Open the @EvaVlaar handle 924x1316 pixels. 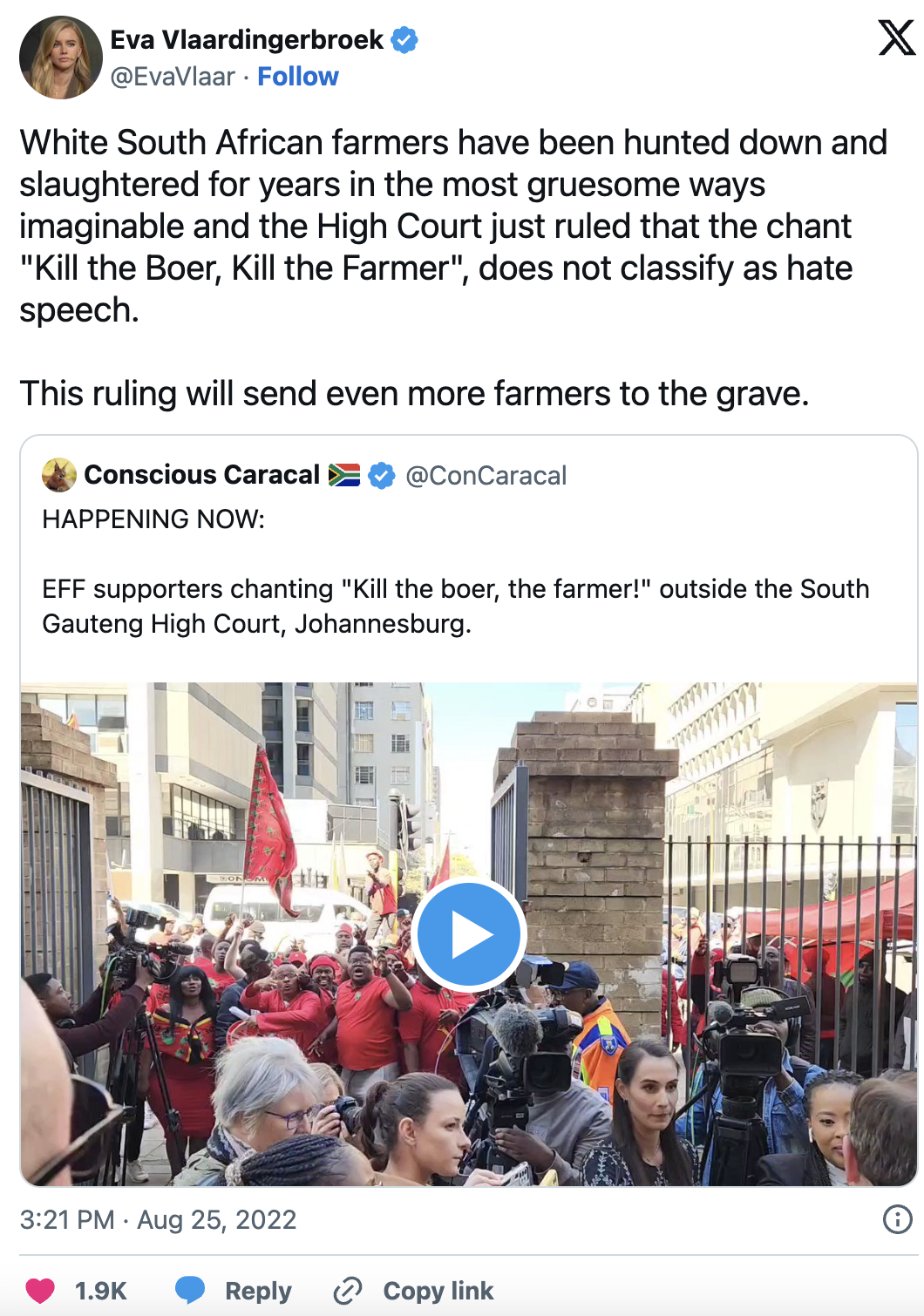tap(173, 77)
